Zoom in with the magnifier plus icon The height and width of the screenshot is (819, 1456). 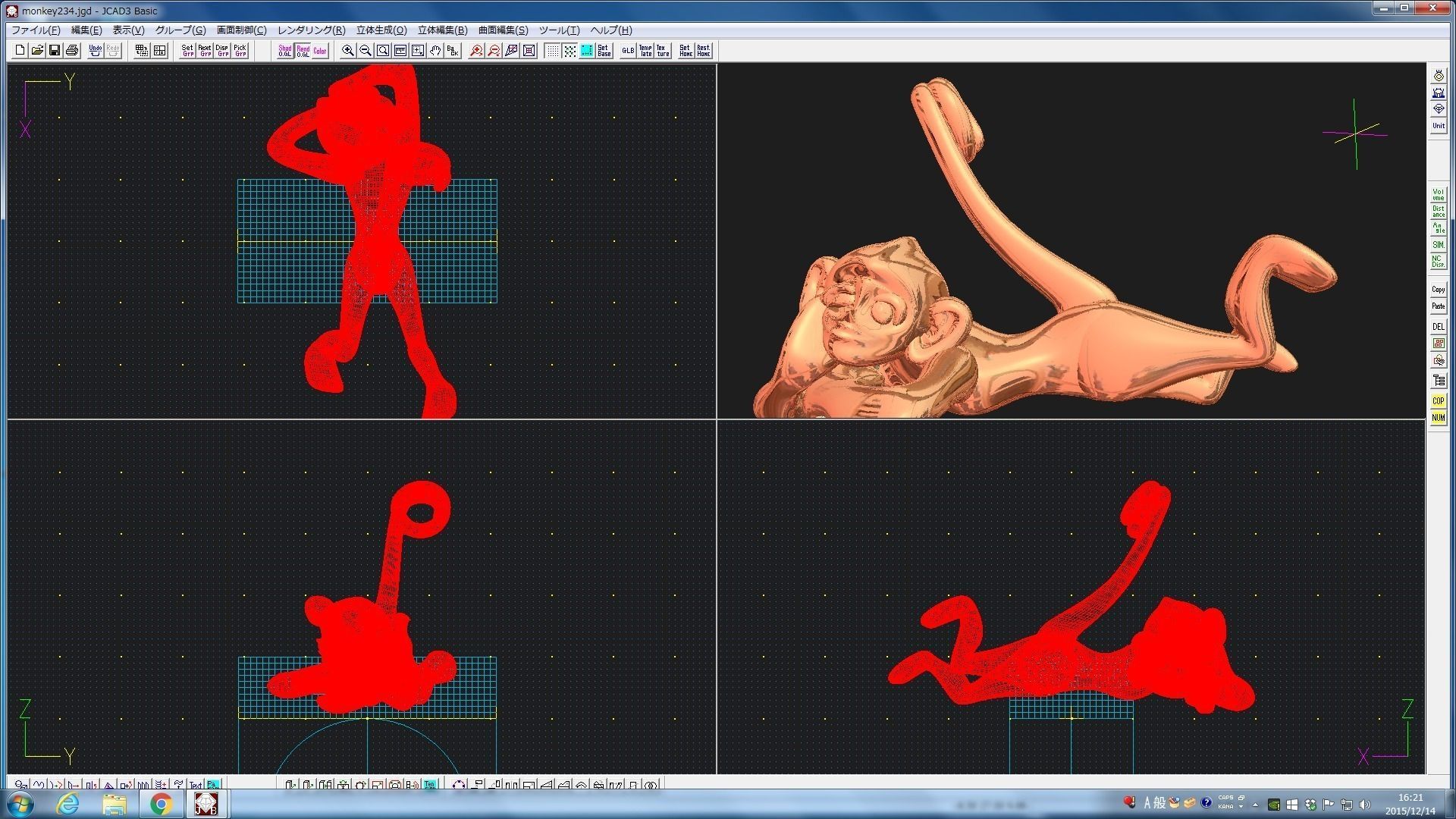(348, 51)
